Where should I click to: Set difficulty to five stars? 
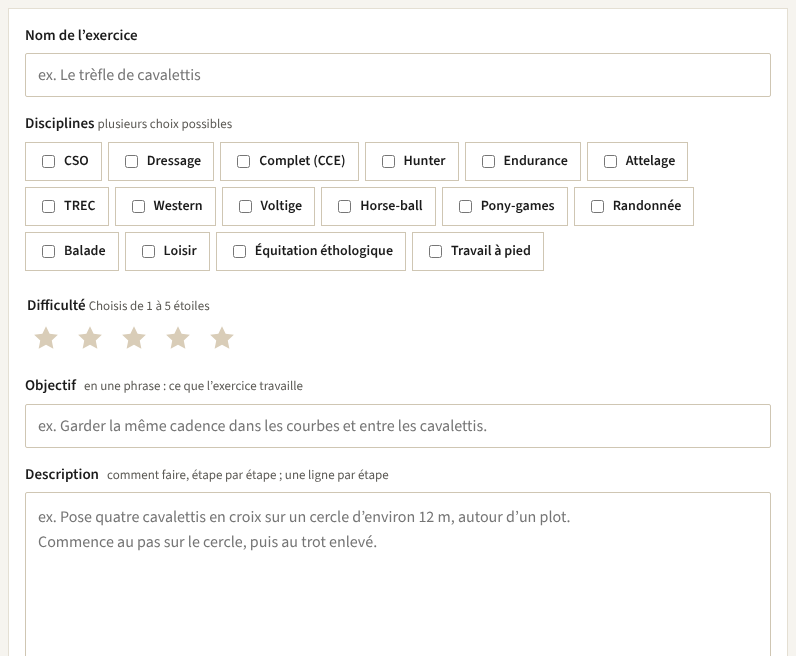[x=222, y=338]
